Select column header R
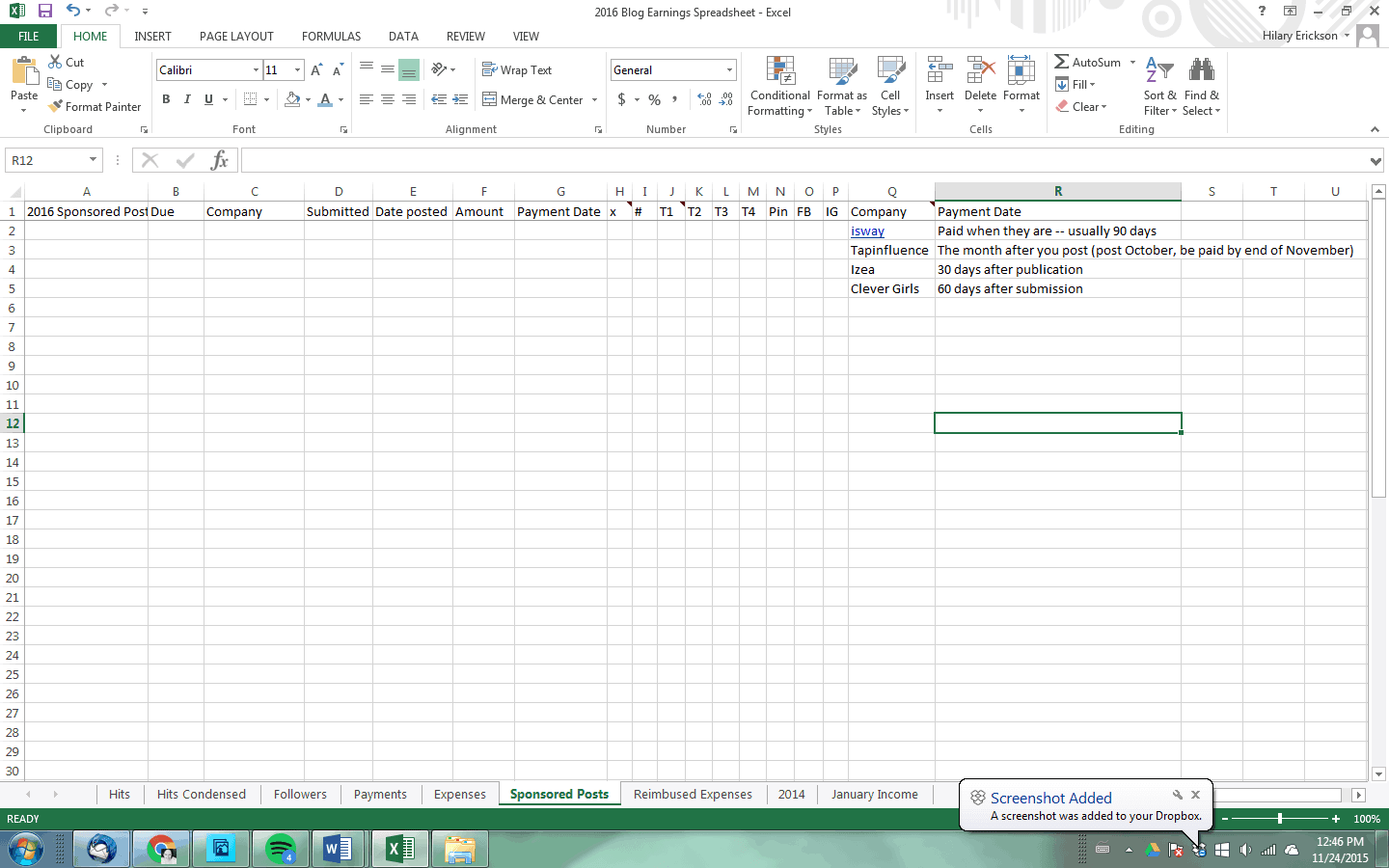Viewport: 1389px width, 868px height. click(x=1058, y=191)
